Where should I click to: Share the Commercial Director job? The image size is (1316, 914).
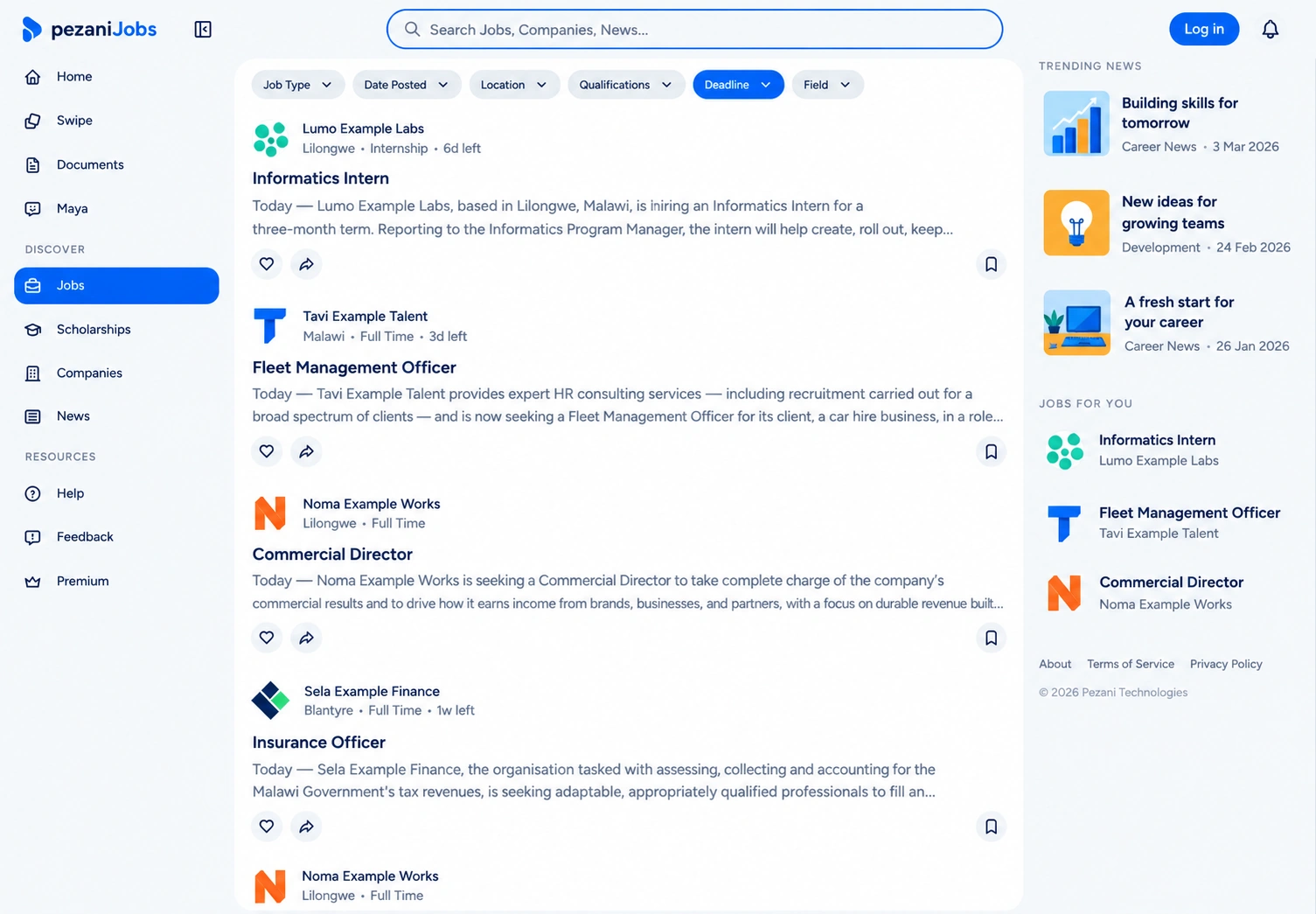[x=306, y=638]
